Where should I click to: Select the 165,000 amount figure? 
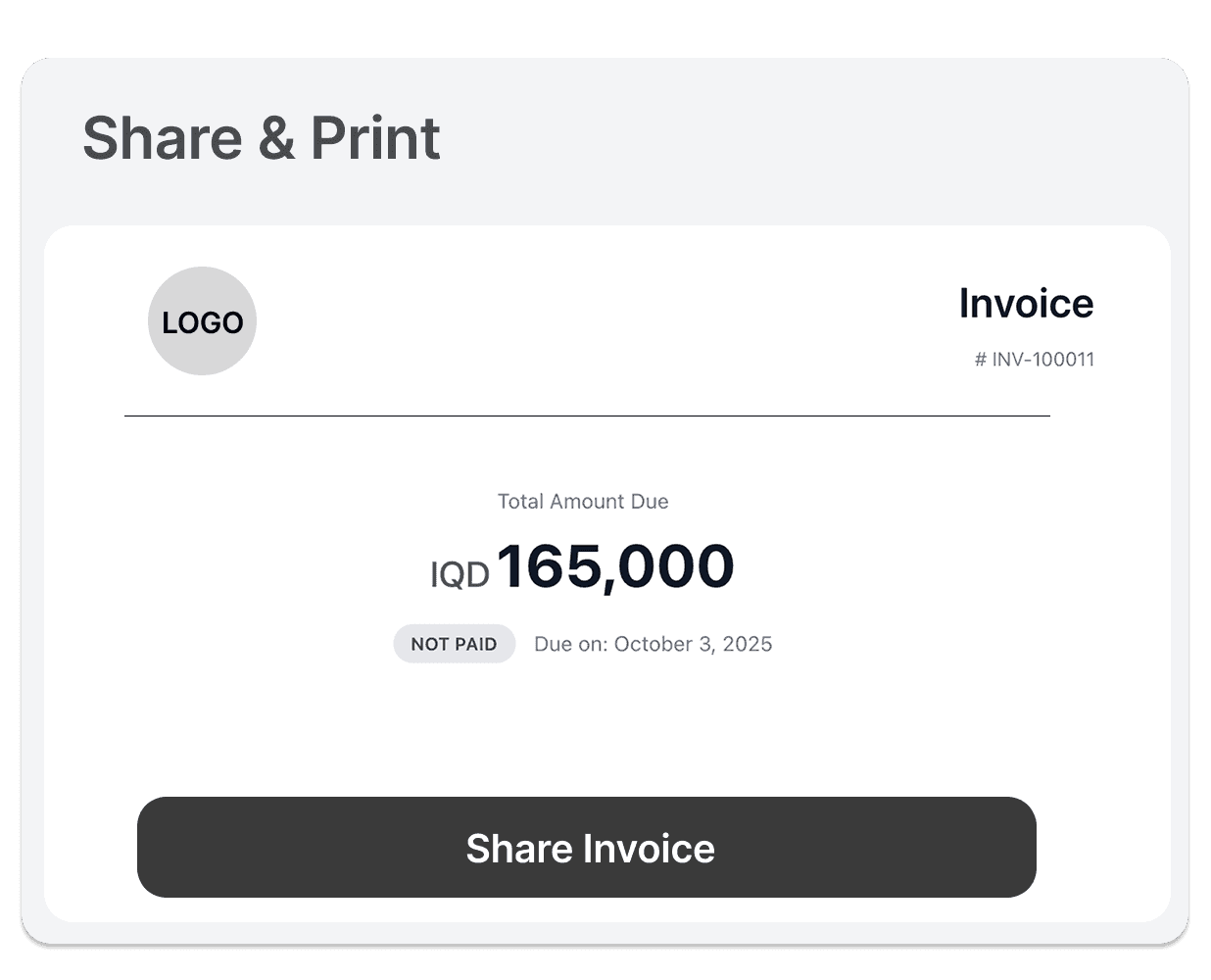point(615,566)
